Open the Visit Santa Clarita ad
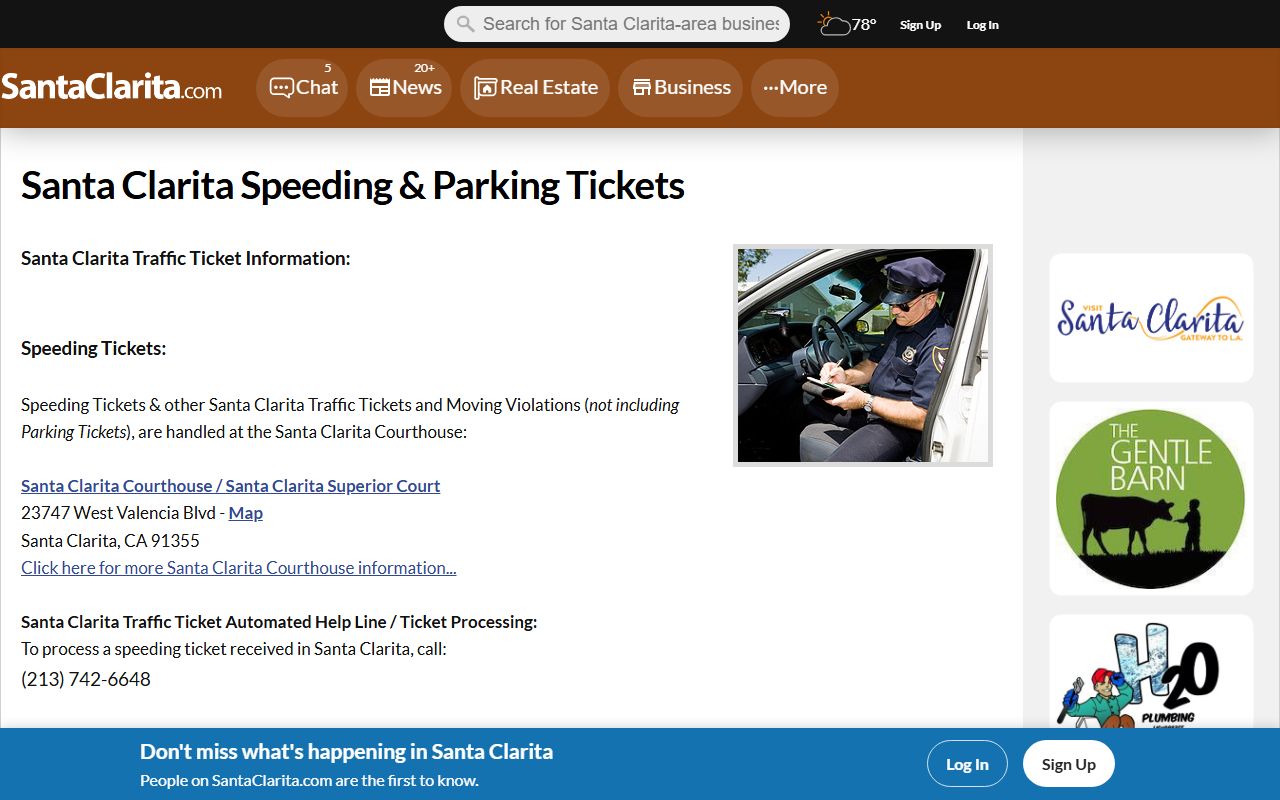The height and width of the screenshot is (800, 1280). (1151, 318)
